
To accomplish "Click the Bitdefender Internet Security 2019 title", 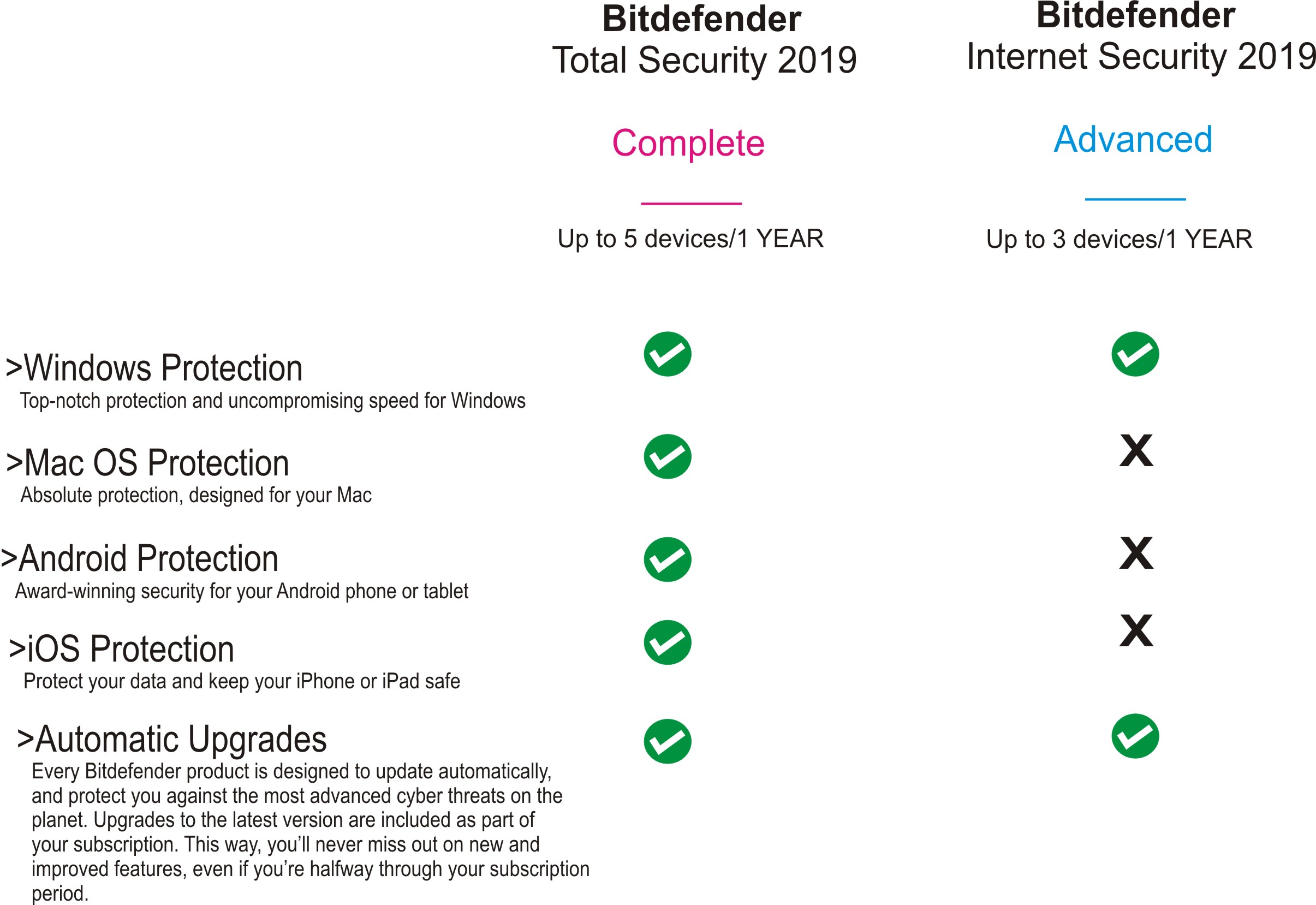I will [1141, 37].
